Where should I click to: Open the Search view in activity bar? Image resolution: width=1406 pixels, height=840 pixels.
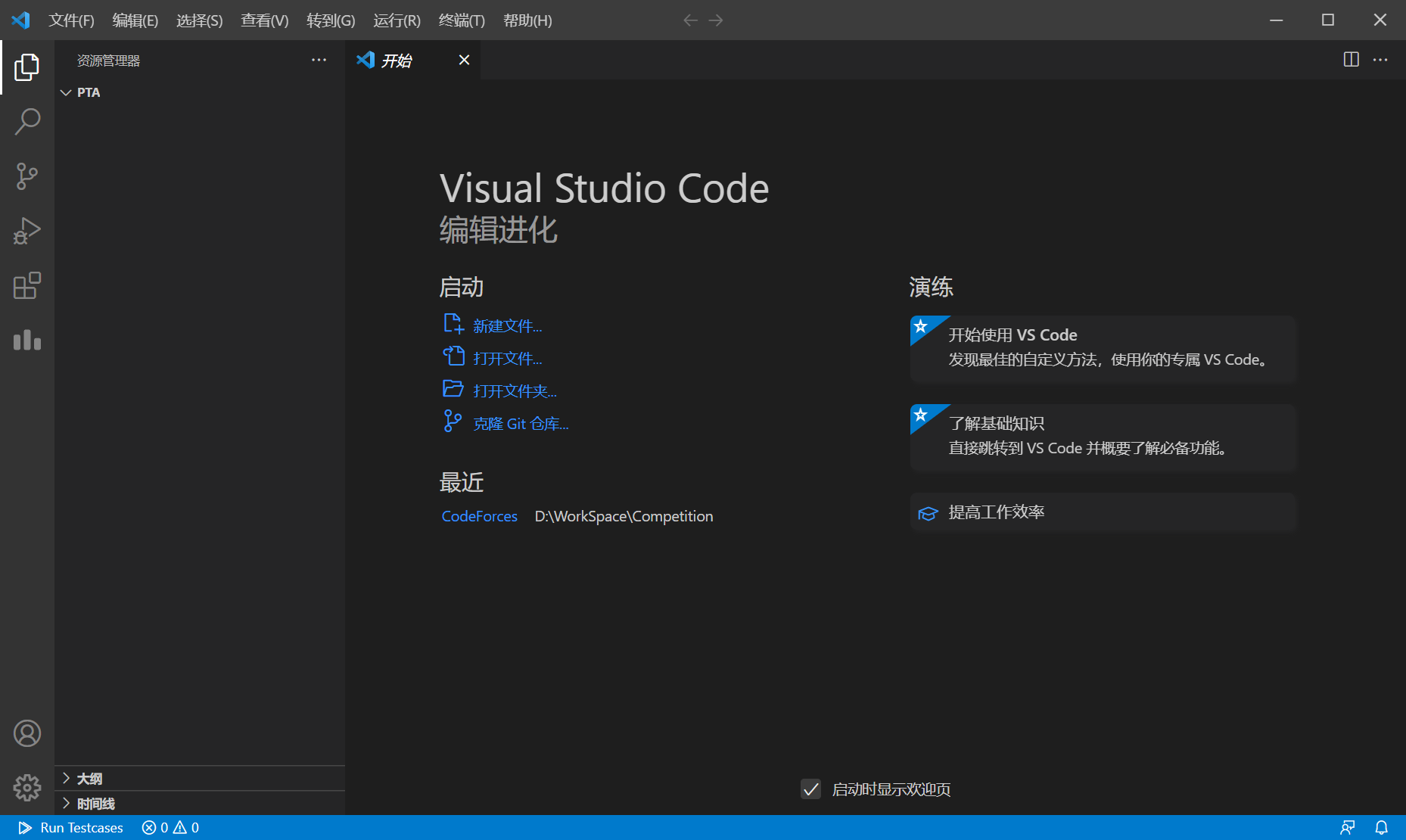(27, 122)
